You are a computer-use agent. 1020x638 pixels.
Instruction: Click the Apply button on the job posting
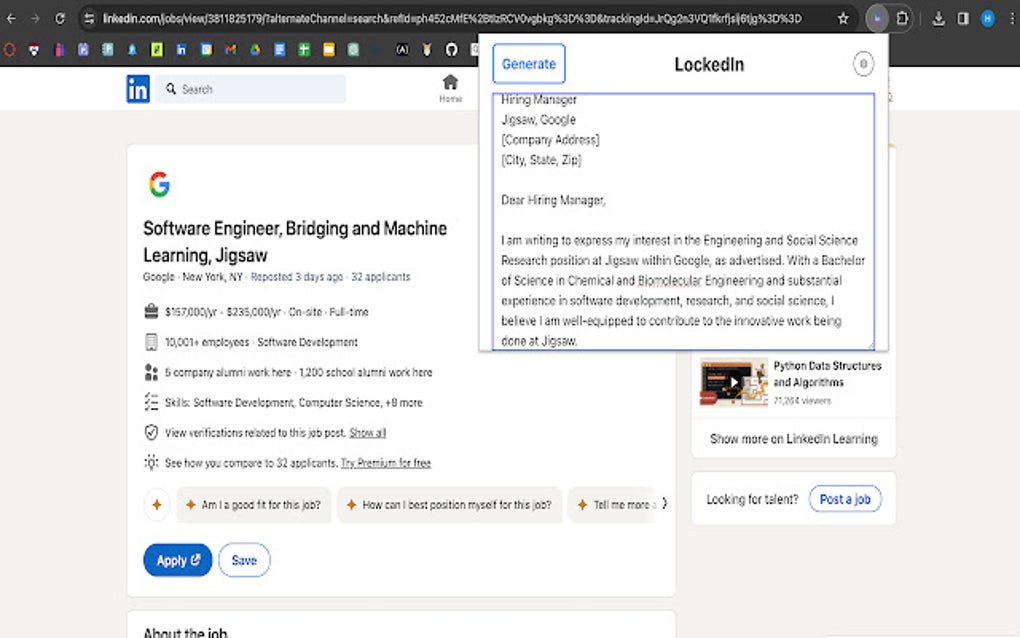coord(177,560)
